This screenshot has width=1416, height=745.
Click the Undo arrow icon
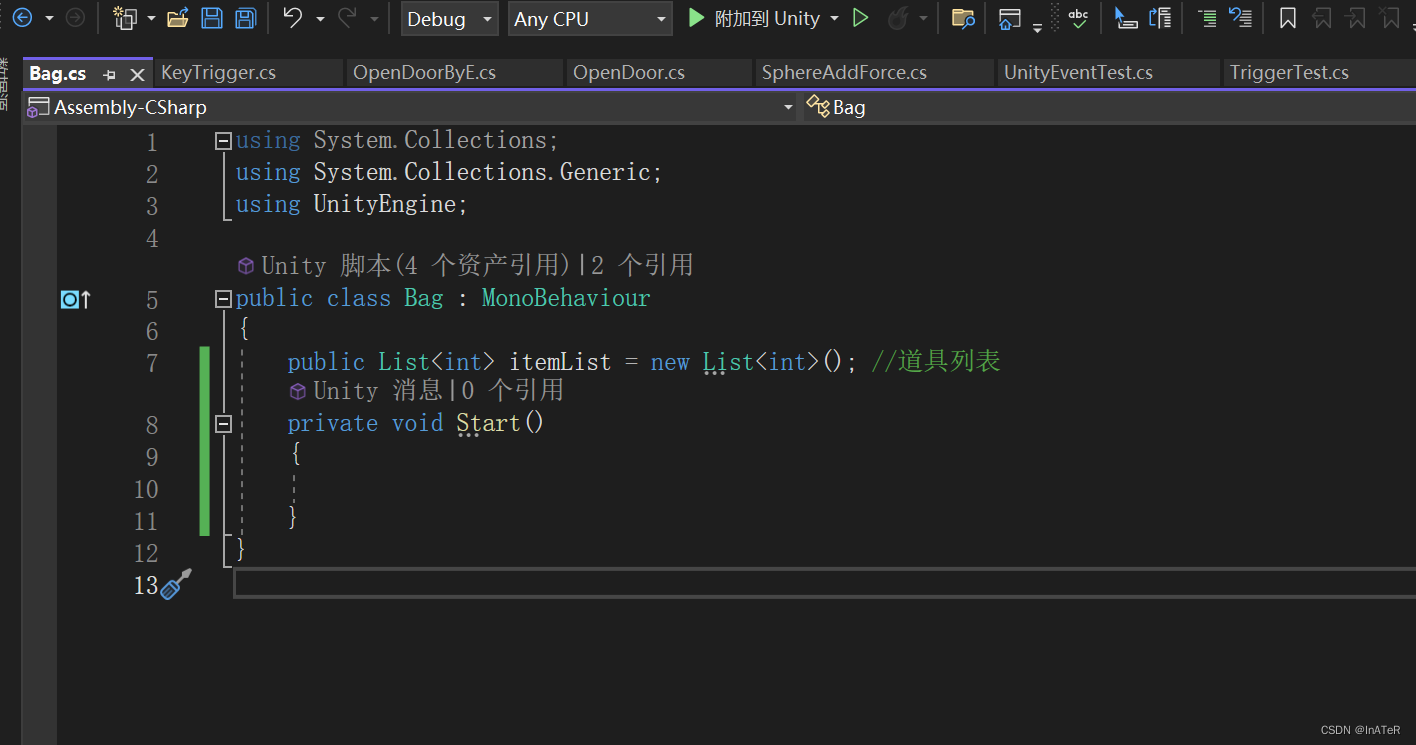coord(295,17)
